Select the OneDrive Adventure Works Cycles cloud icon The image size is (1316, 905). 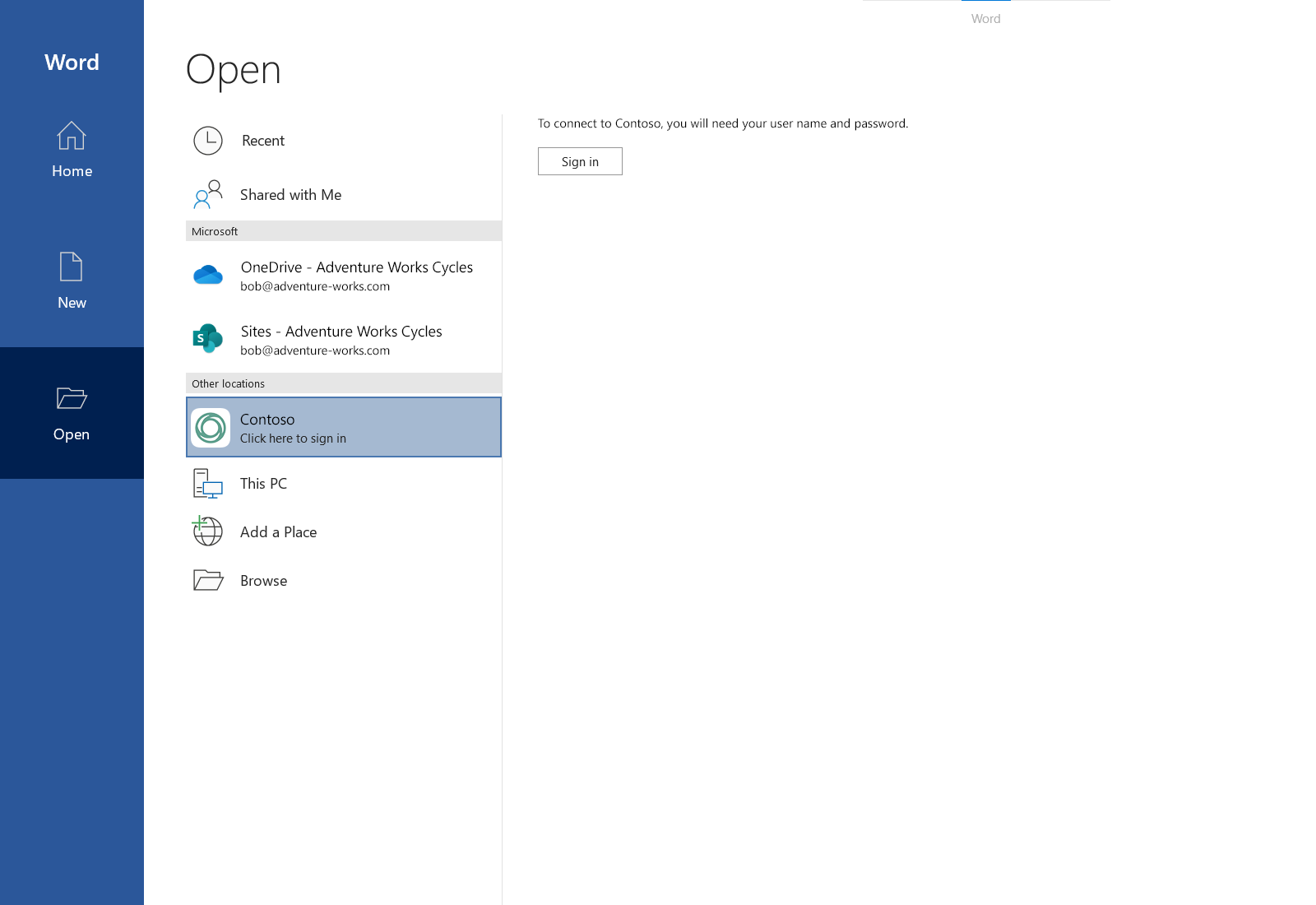(207, 275)
